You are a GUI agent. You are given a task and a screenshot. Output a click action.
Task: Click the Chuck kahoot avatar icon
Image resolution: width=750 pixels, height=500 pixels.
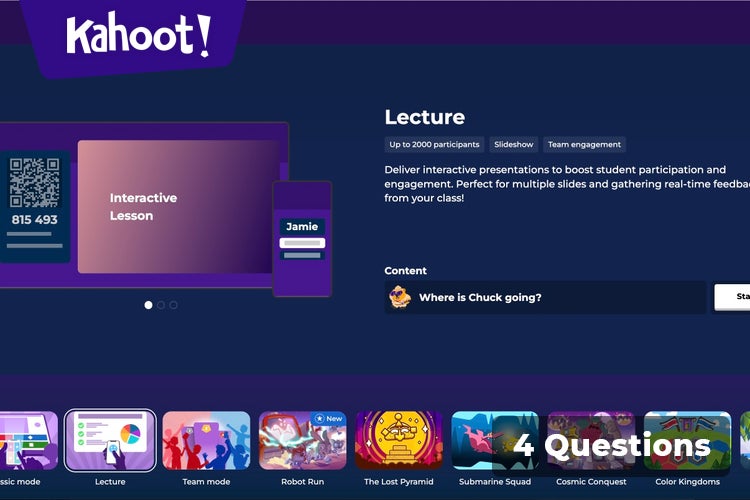pos(400,297)
